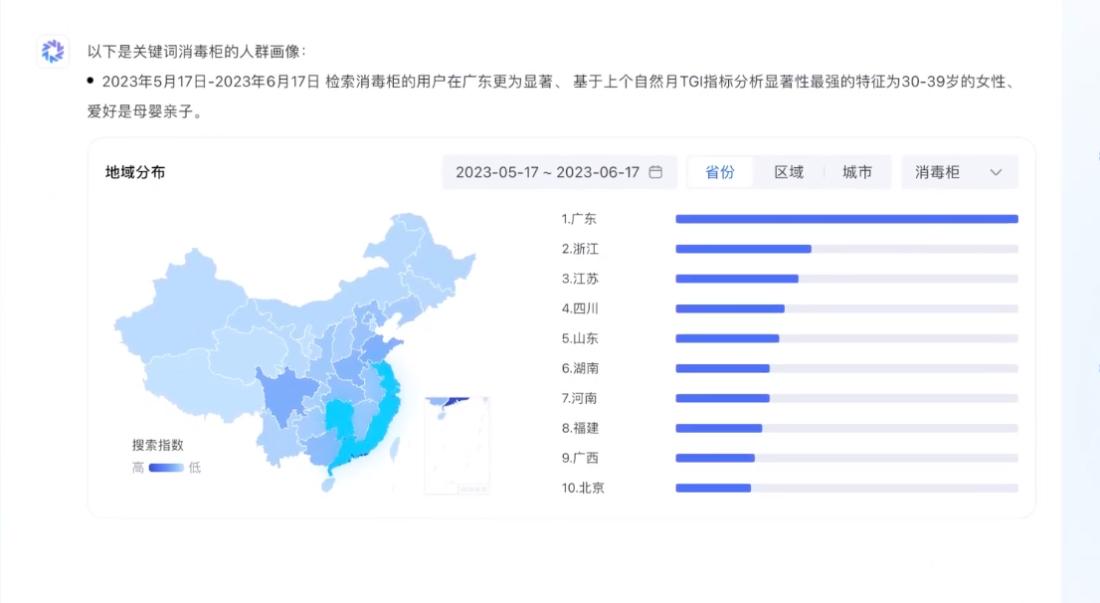Viewport: 1100px width, 603px height.
Task: Click the 搜索指数 legend label
Action: click(x=158, y=445)
